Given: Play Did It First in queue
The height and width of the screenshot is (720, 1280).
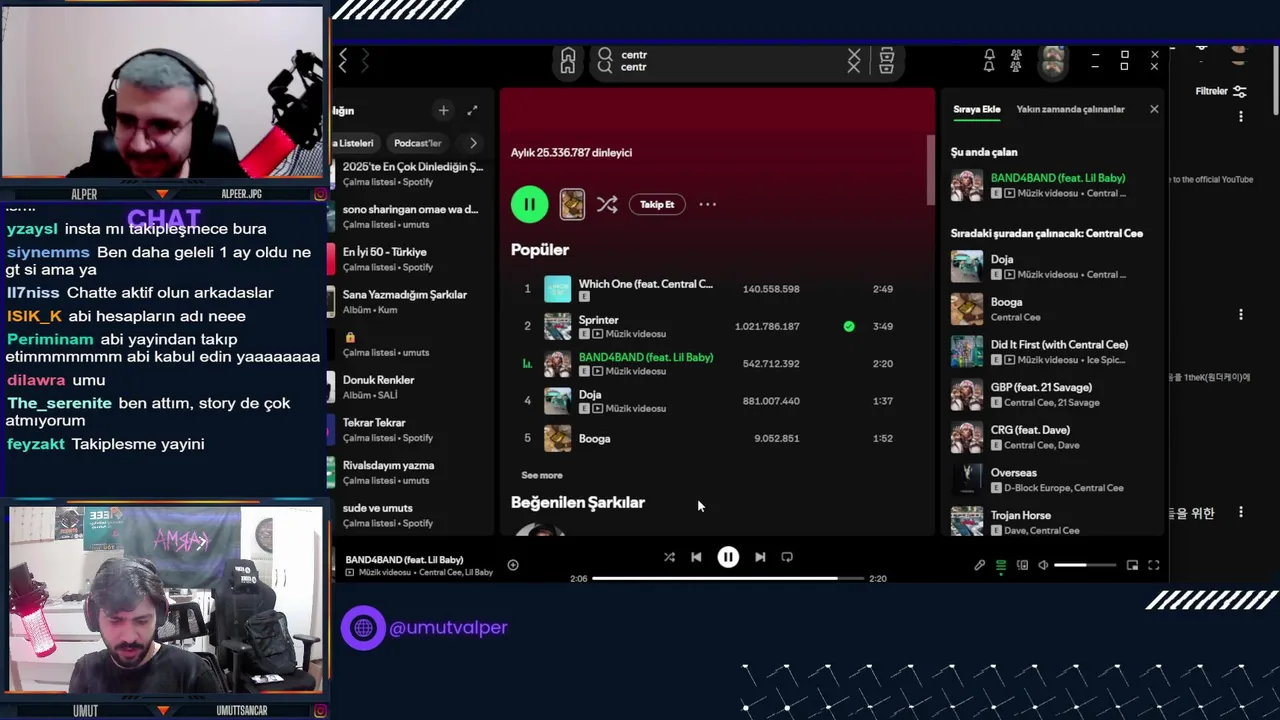Looking at the screenshot, I should [1050, 352].
